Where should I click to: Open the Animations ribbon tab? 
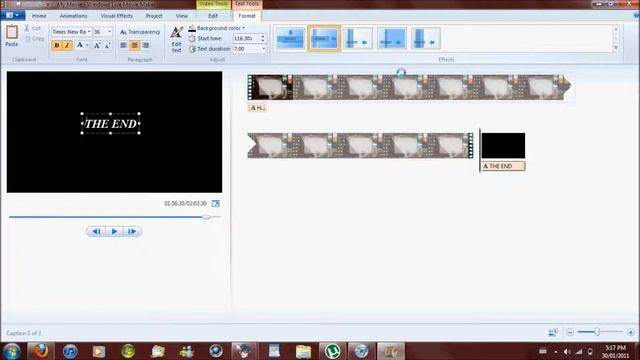click(73, 16)
